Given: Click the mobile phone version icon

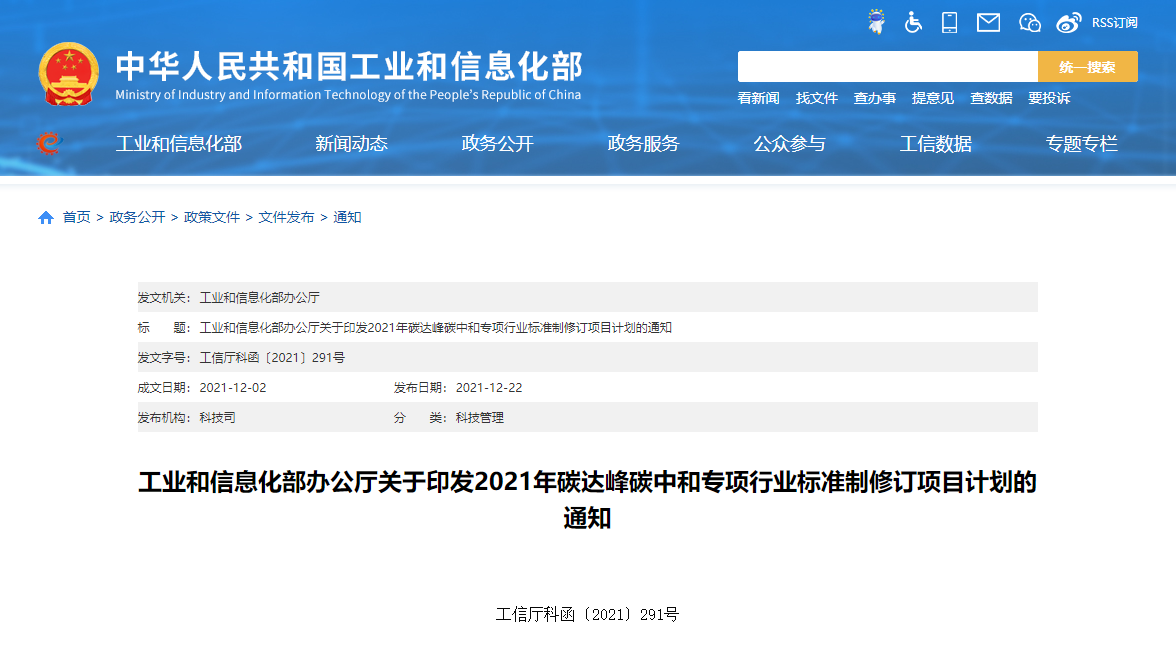Looking at the screenshot, I should tap(949, 22).
